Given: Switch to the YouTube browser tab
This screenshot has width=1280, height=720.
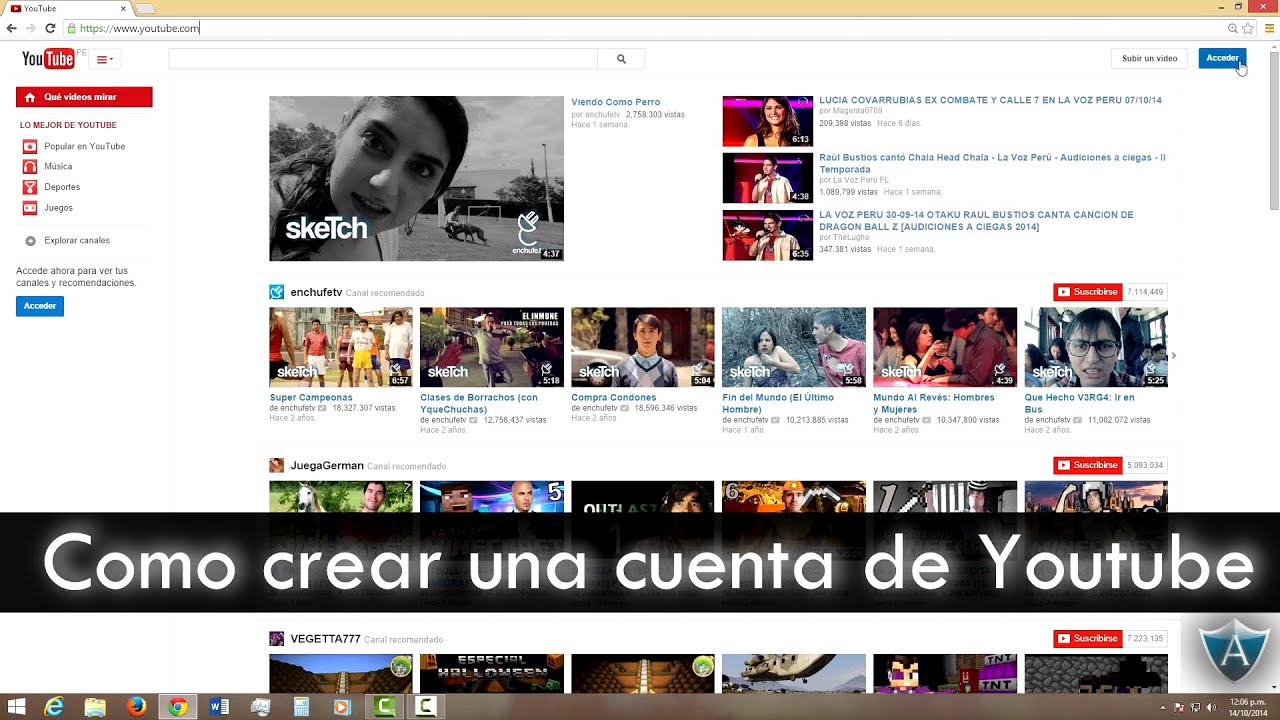Looking at the screenshot, I should coord(66,8).
